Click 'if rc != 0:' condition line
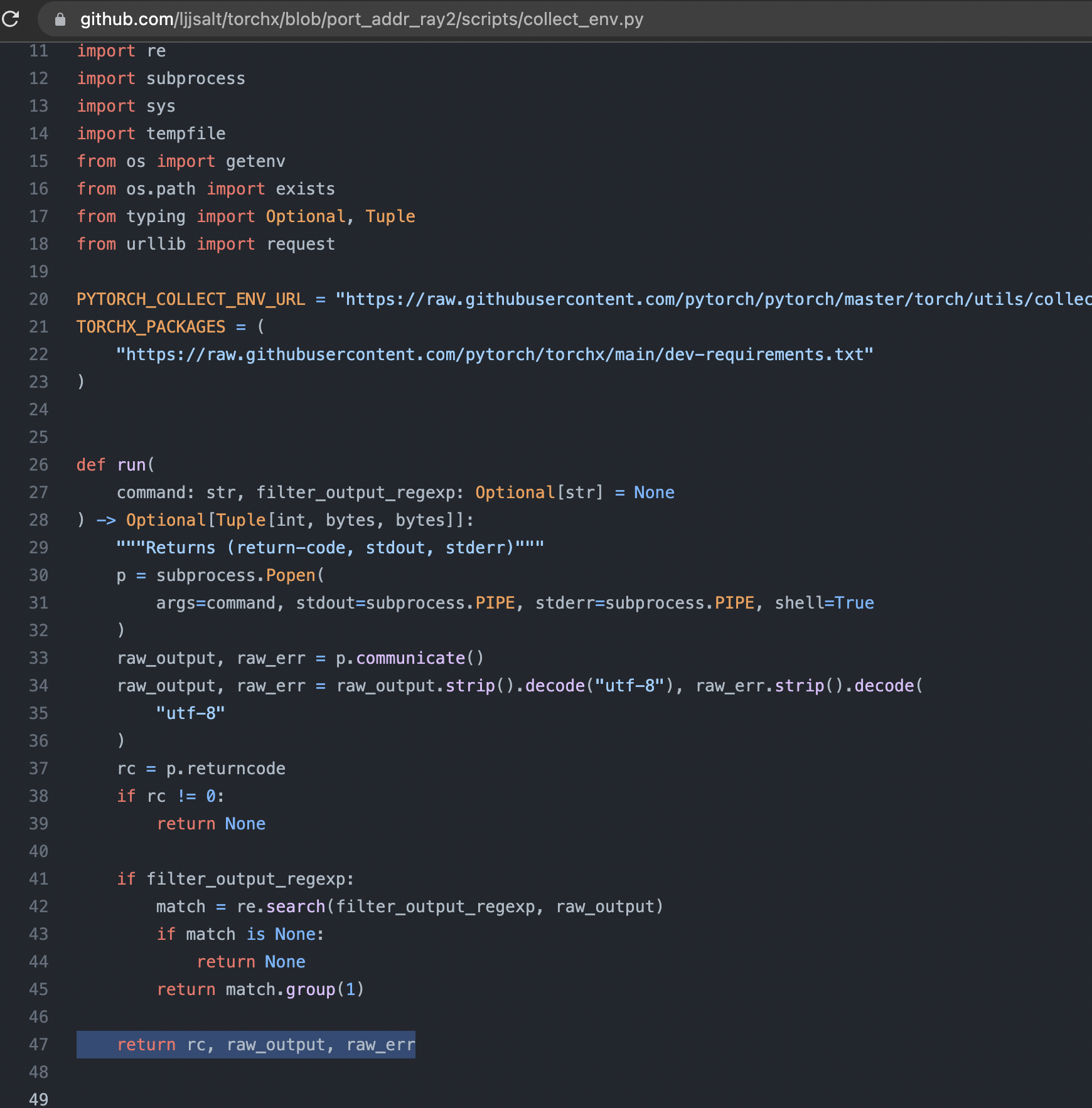The image size is (1092, 1108). (x=171, y=796)
